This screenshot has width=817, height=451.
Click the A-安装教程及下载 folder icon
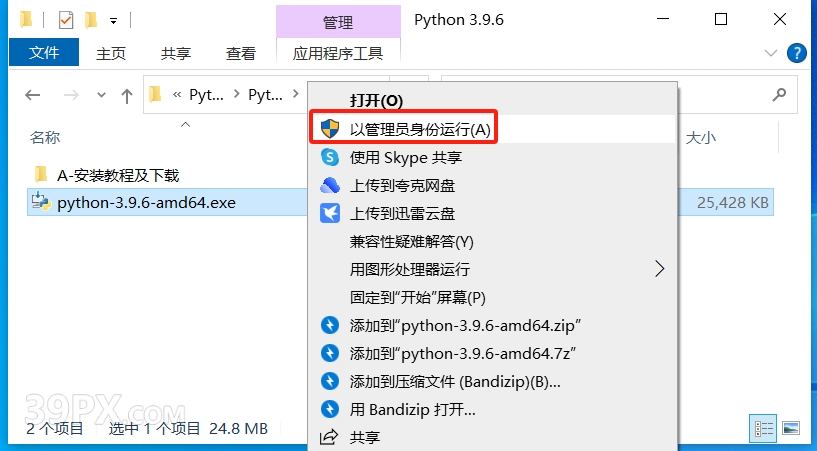point(41,174)
